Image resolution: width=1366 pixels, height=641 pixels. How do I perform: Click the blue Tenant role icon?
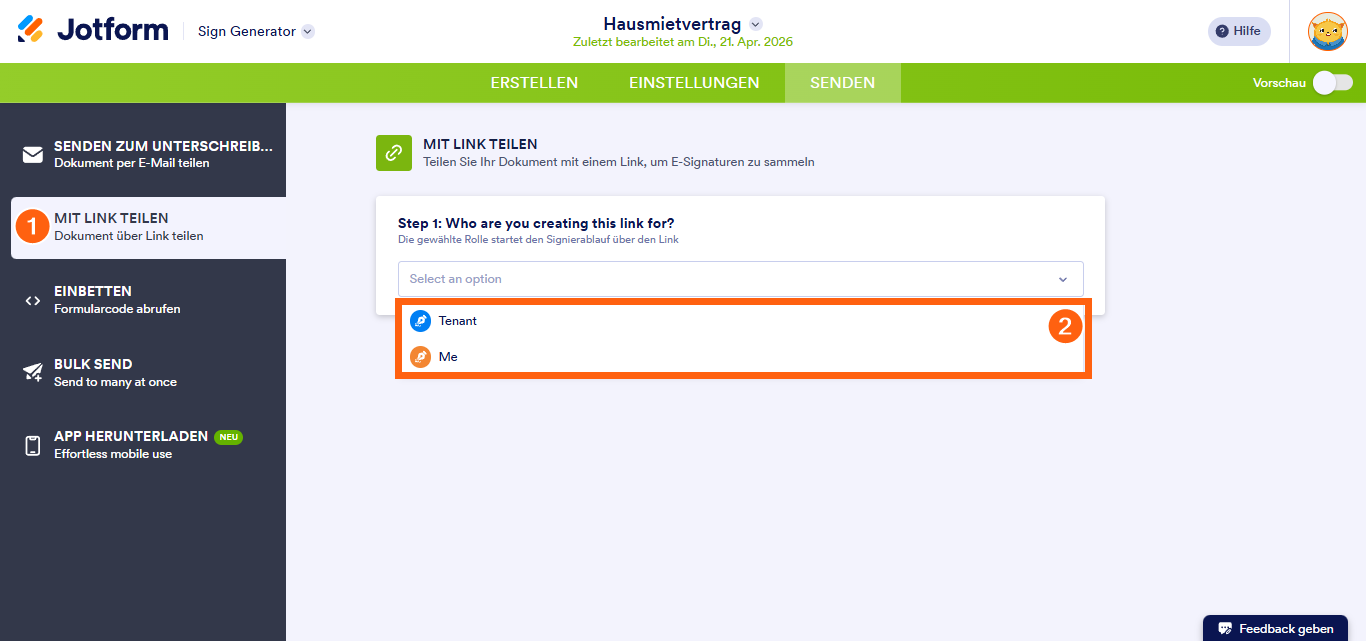(420, 321)
